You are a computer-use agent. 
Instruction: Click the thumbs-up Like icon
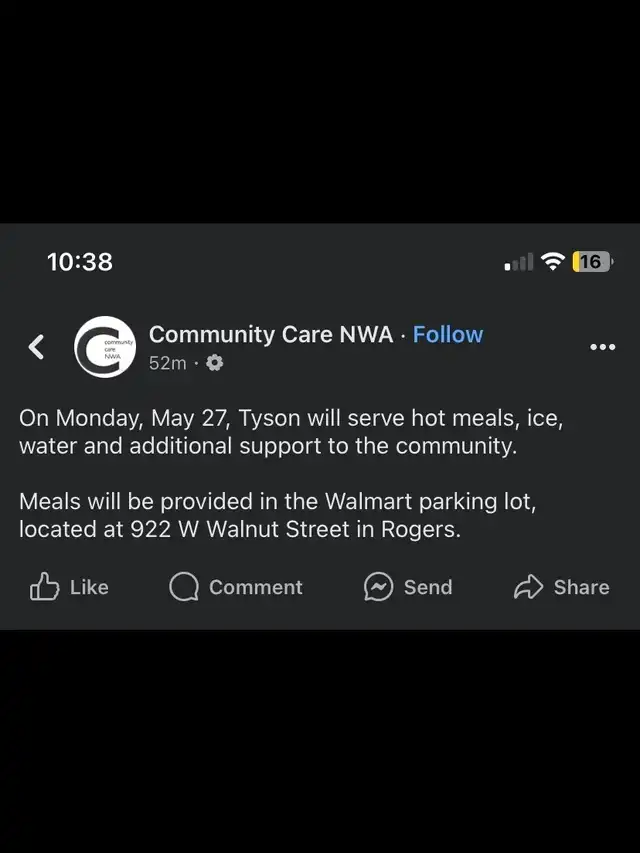(45, 587)
